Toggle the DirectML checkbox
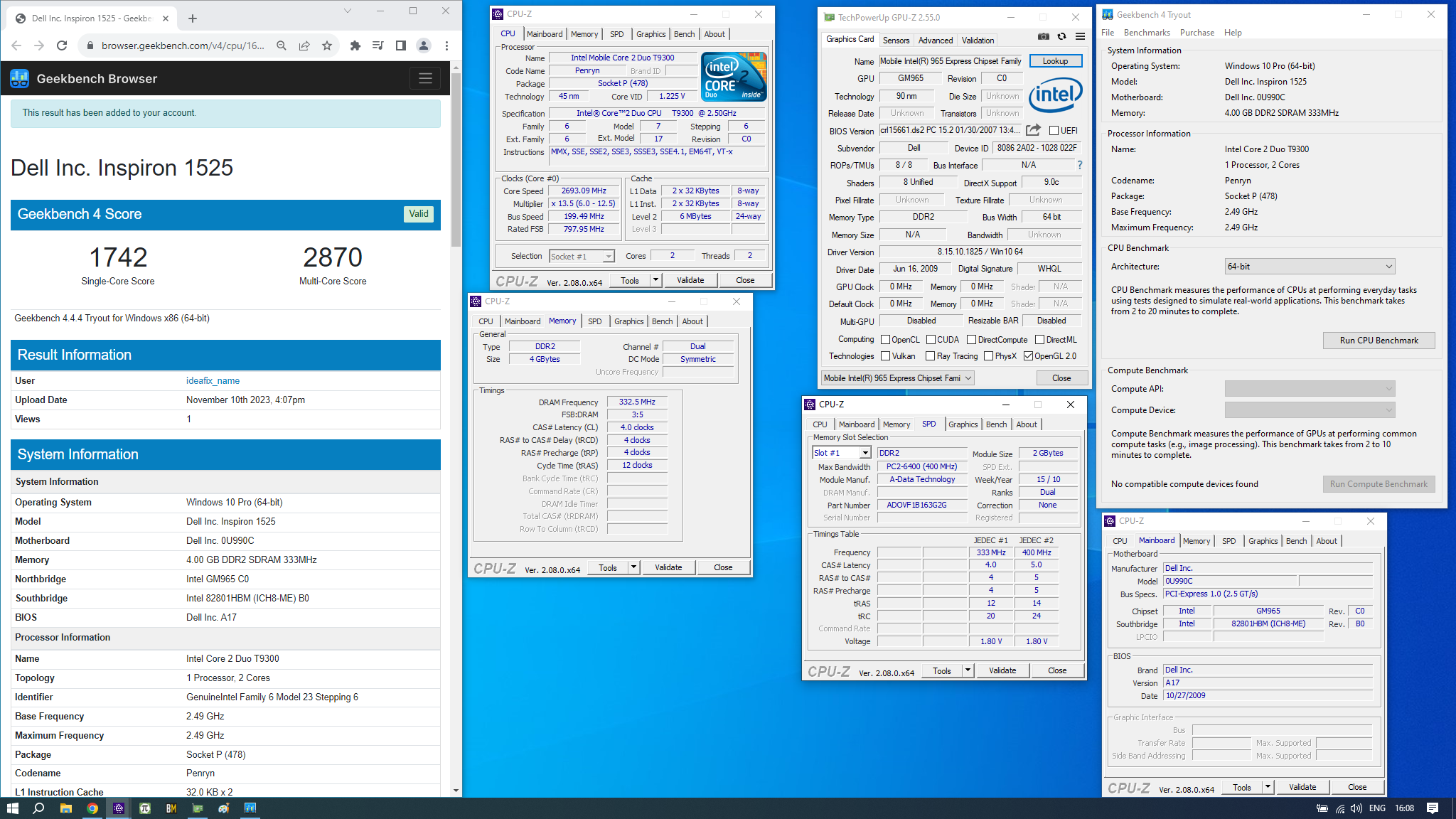 click(x=1039, y=340)
